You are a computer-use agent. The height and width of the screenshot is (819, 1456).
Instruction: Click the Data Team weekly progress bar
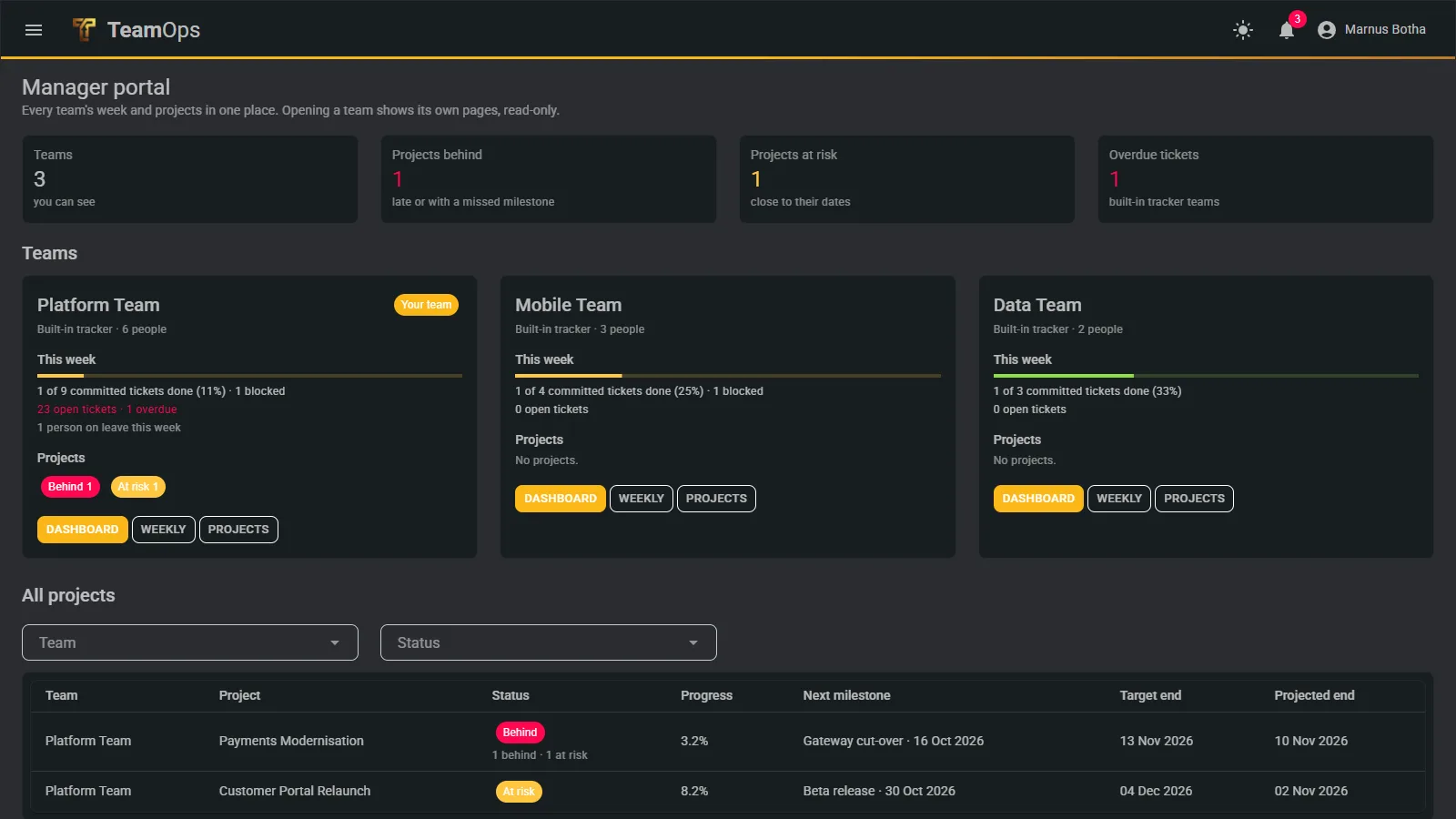click(x=1206, y=376)
